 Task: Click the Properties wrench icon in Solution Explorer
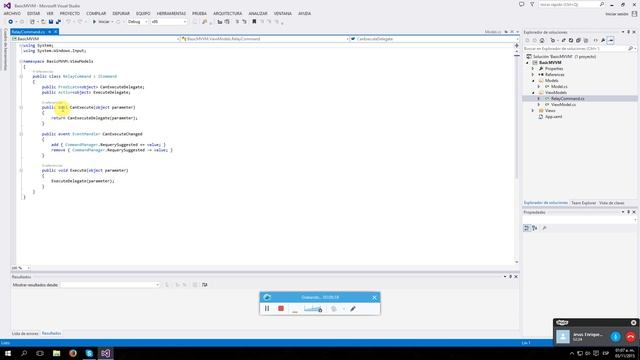(603, 40)
